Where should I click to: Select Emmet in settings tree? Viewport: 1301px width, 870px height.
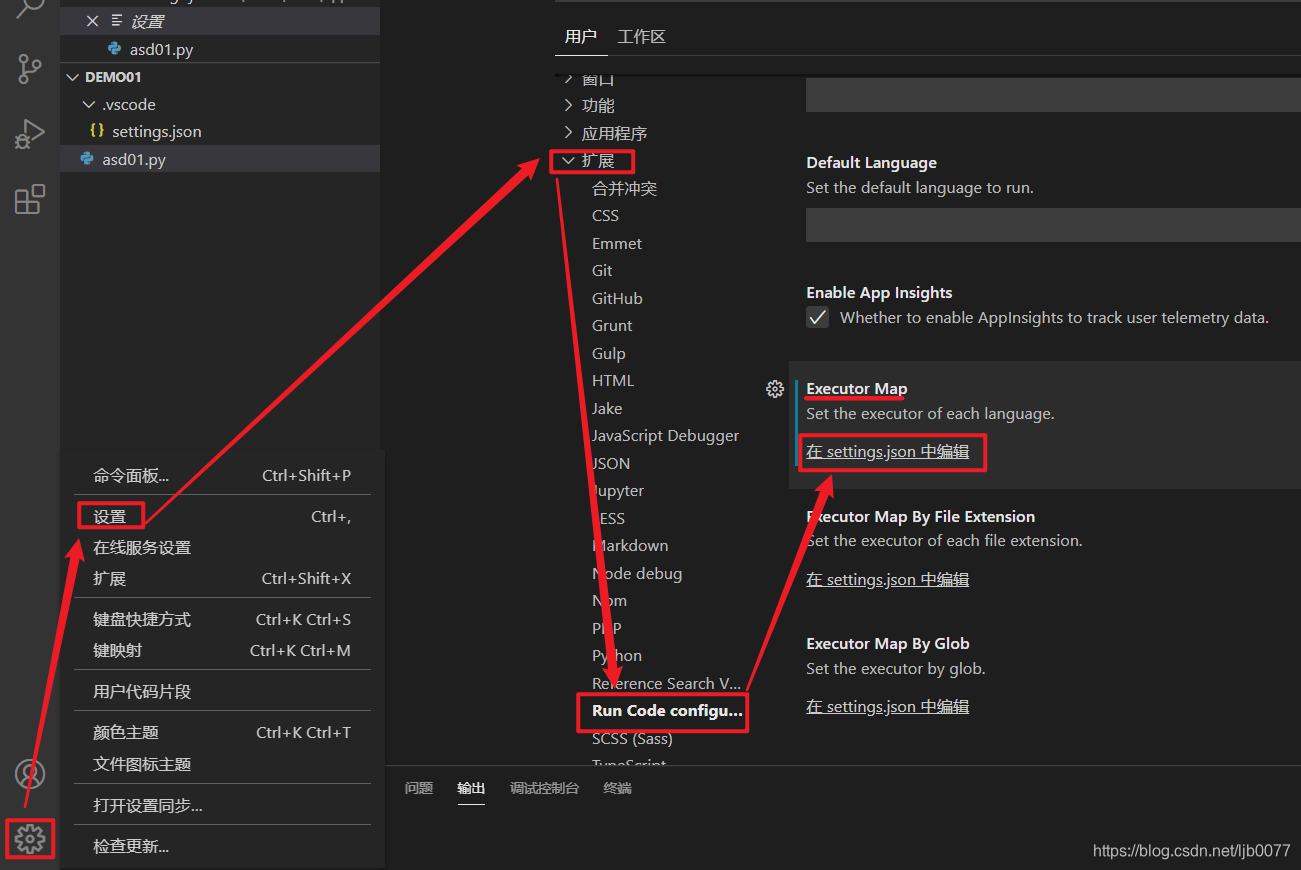617,243
